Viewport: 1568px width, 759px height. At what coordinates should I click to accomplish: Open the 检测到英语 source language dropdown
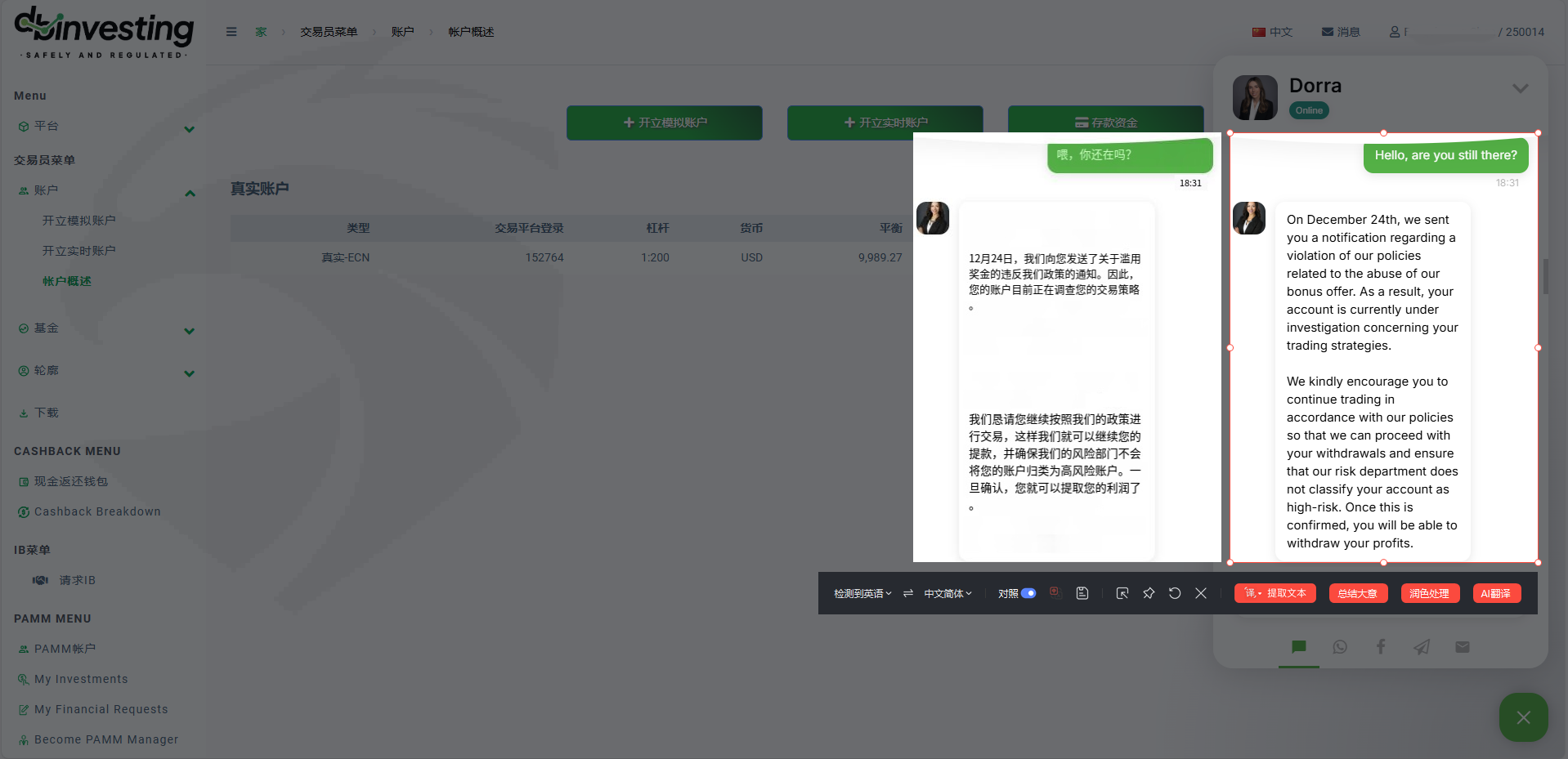click(862, 593)
